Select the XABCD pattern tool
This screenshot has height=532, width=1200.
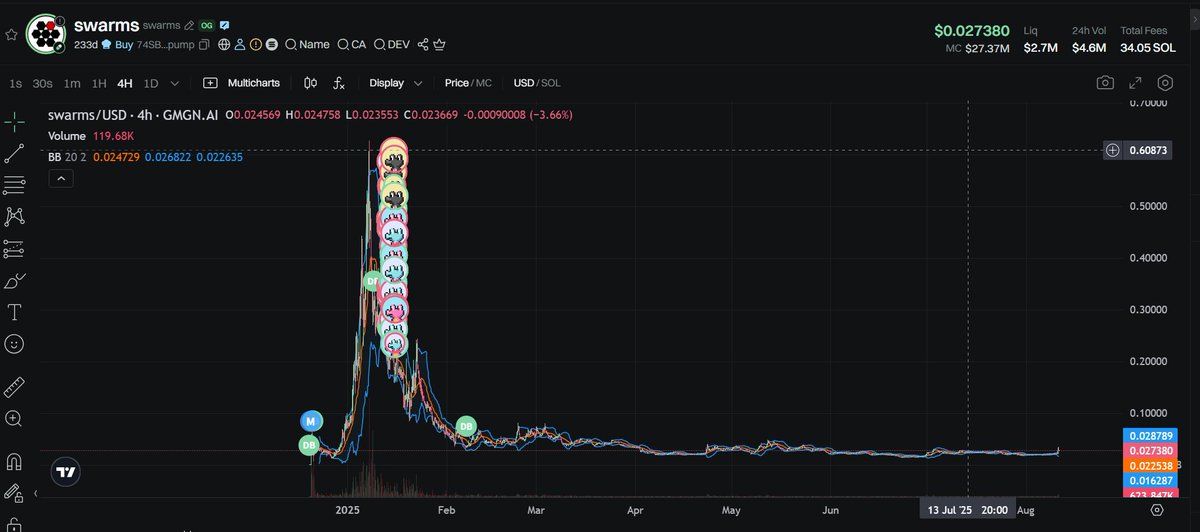point(14,216)
